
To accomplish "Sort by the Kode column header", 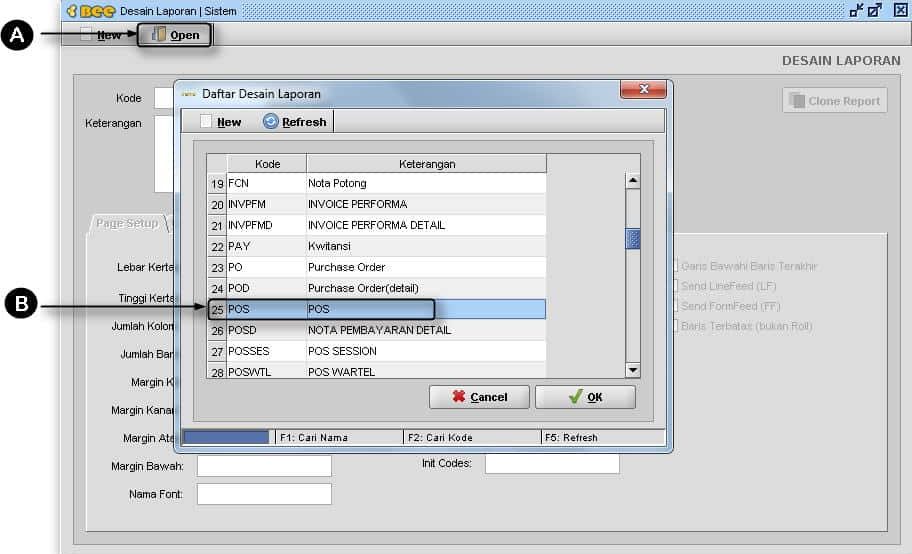I will pyautogui.click(x=267, y=164).
